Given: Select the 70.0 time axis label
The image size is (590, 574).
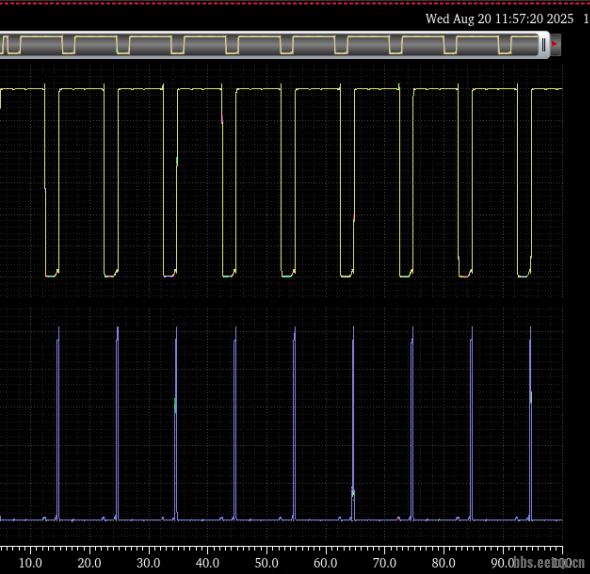Looking at the screenshot, I should 385,563.
